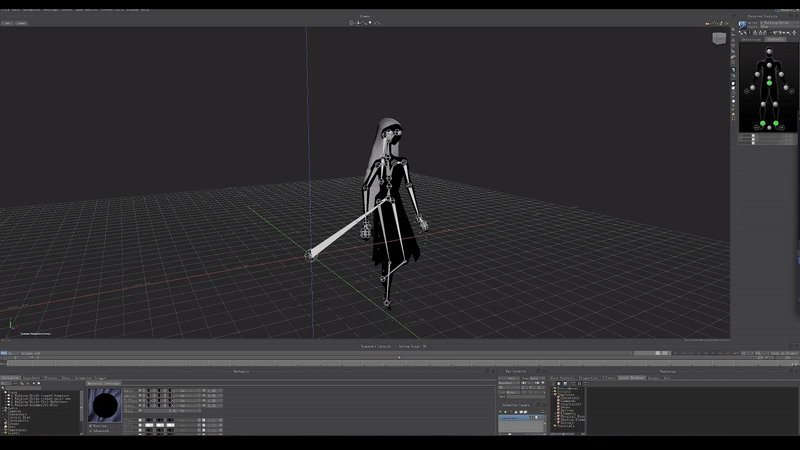Click the Display button in viewer
This screenshot has width=800, height=450.
[x=21, y=22]
